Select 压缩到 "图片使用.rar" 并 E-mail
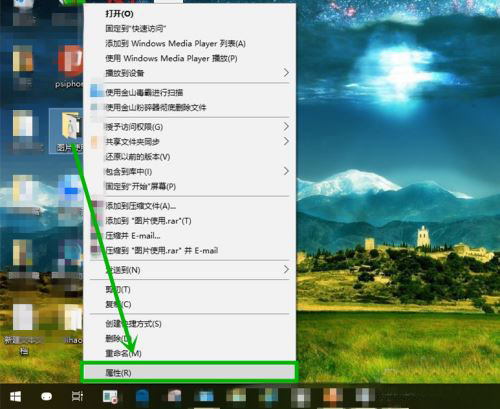 (162, 250)
